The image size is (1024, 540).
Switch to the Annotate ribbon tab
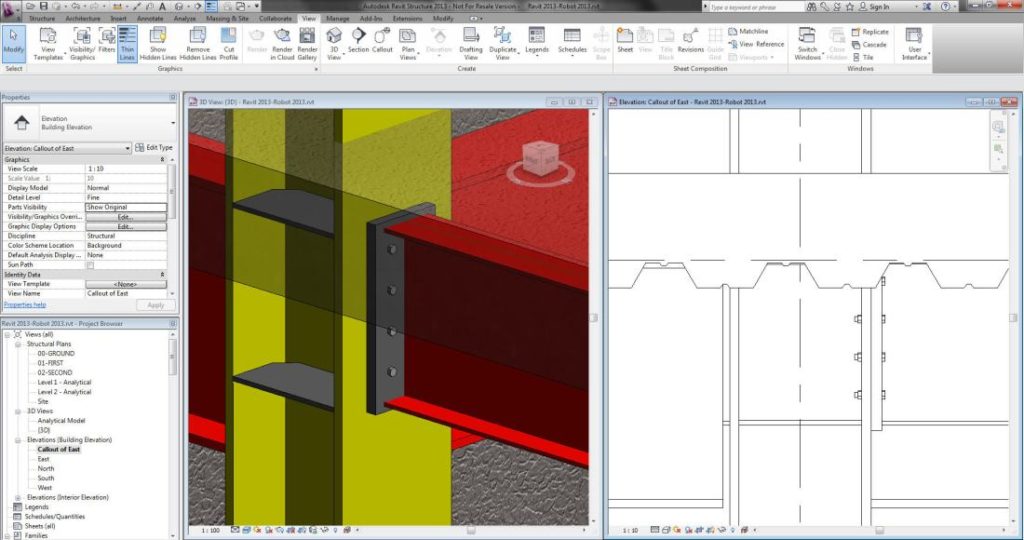click(148, 18)
